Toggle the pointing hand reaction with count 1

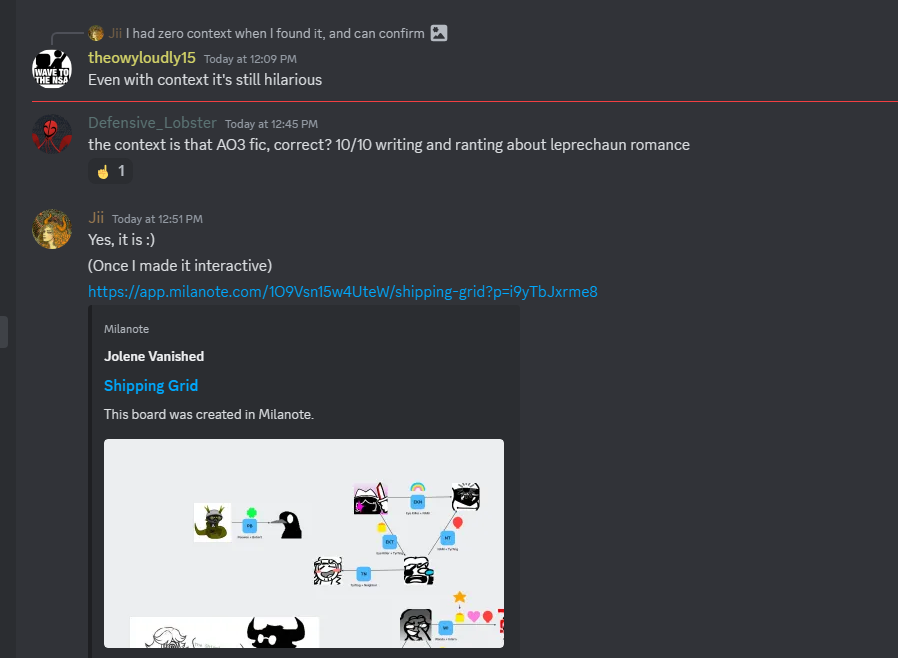[110, 171]
